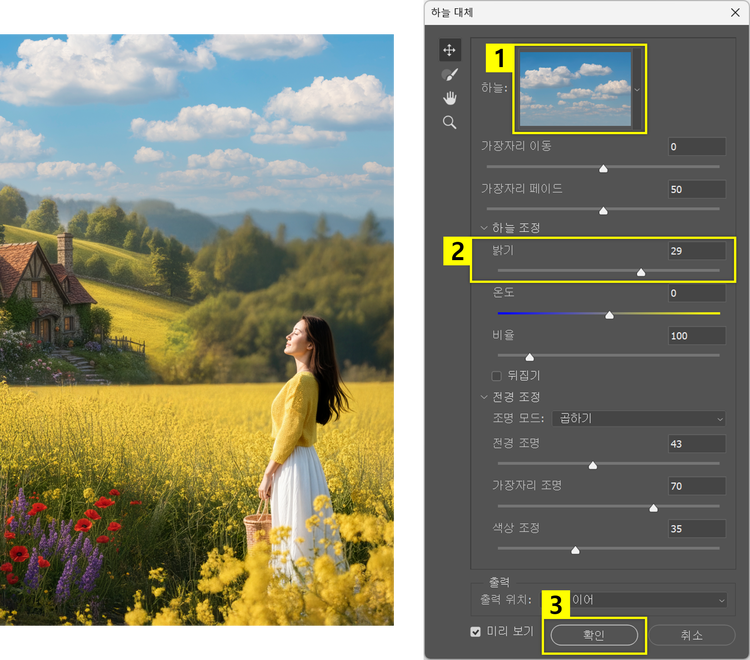Click the 가장자리 페이드 value field
The height and width of the screenshot is (660, 750).
click(x=696, y=189)
